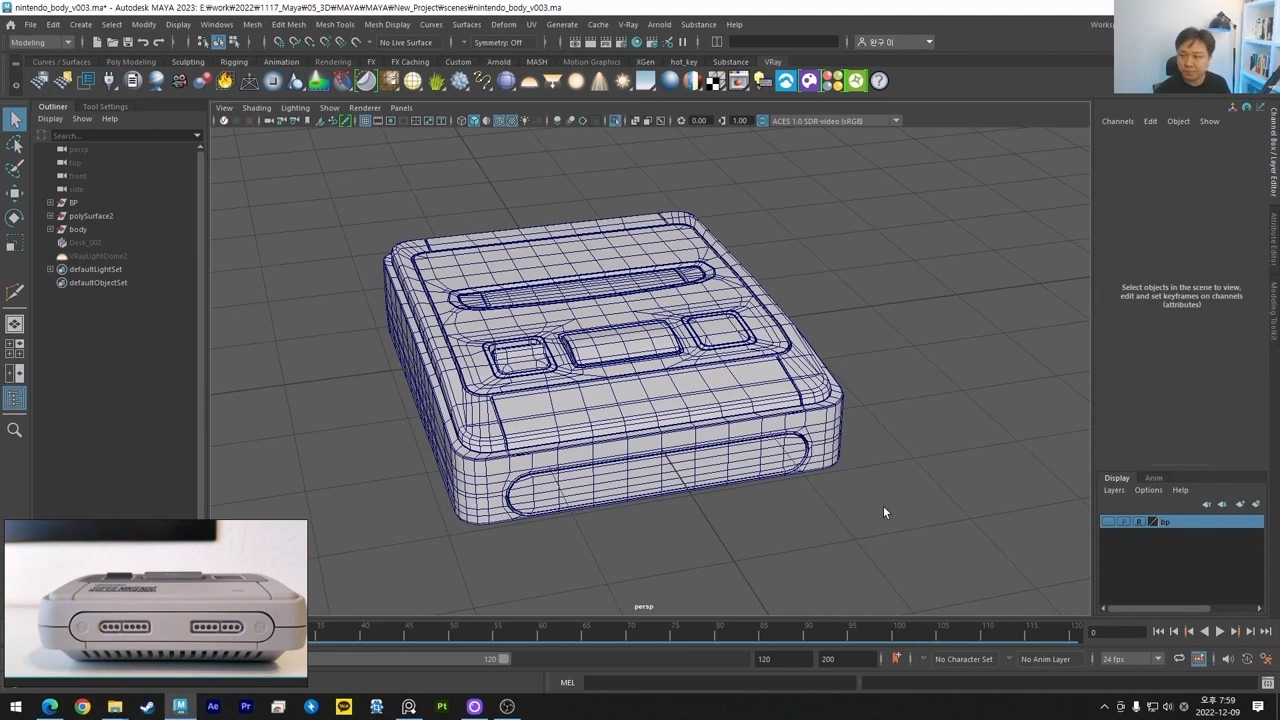
Task: Click the New Scene icon
Action: click(97, 42)
